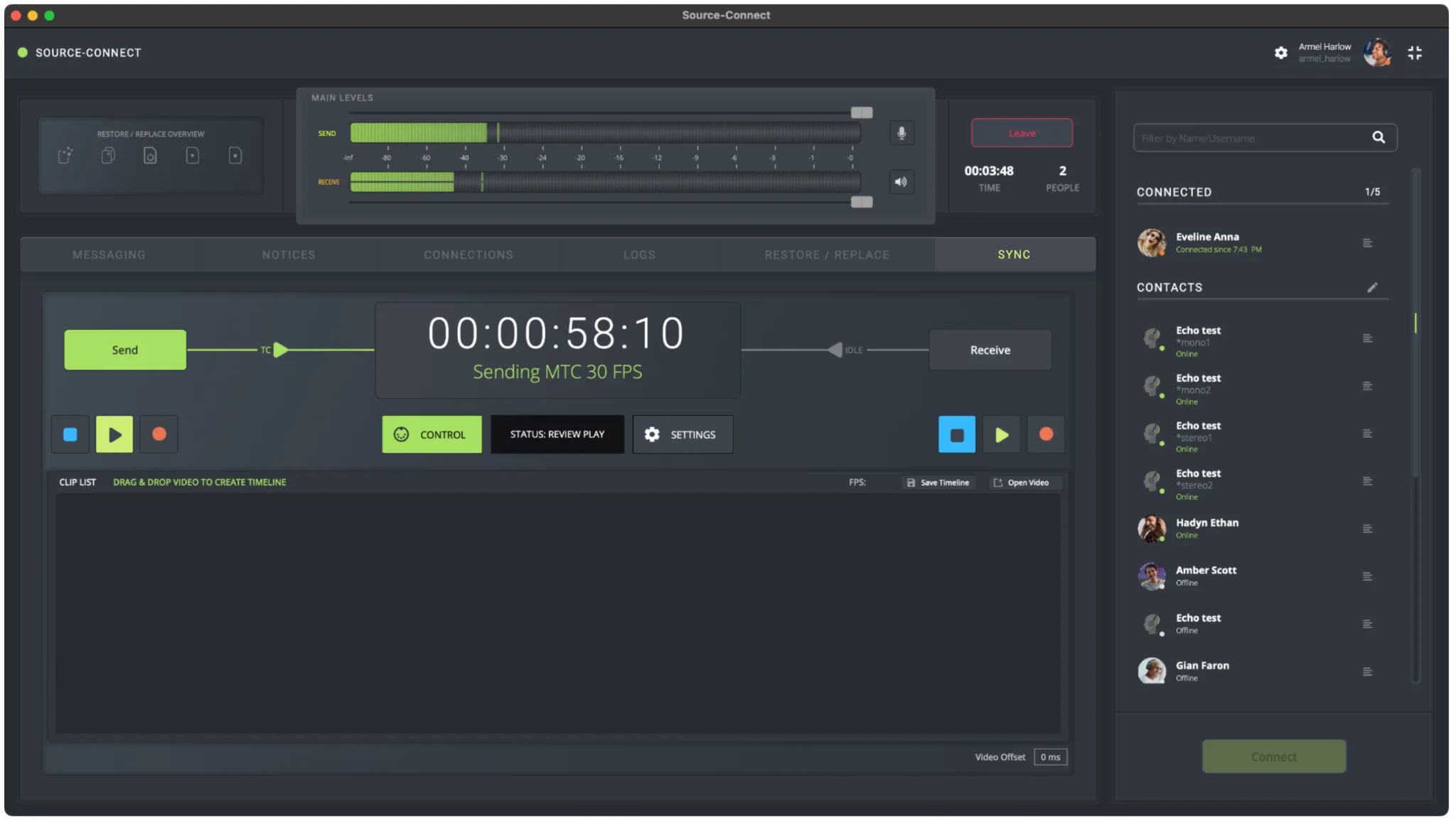The height and width of the screenshot is (823, 1456).
Task: Click the fourth Restore/Replace file icon
Action: pyautogui.click(x=193, y=155)
